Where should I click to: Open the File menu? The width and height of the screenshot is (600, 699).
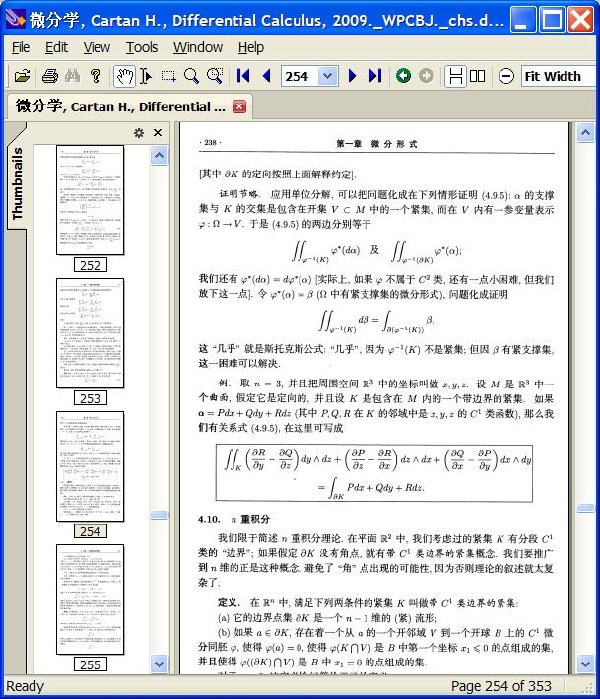click(21, 47)
